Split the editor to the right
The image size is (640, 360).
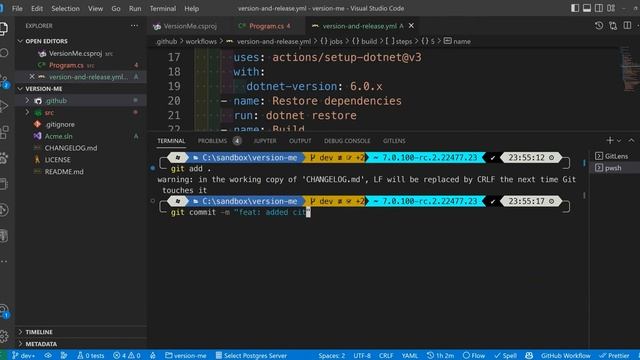[627, 26]
